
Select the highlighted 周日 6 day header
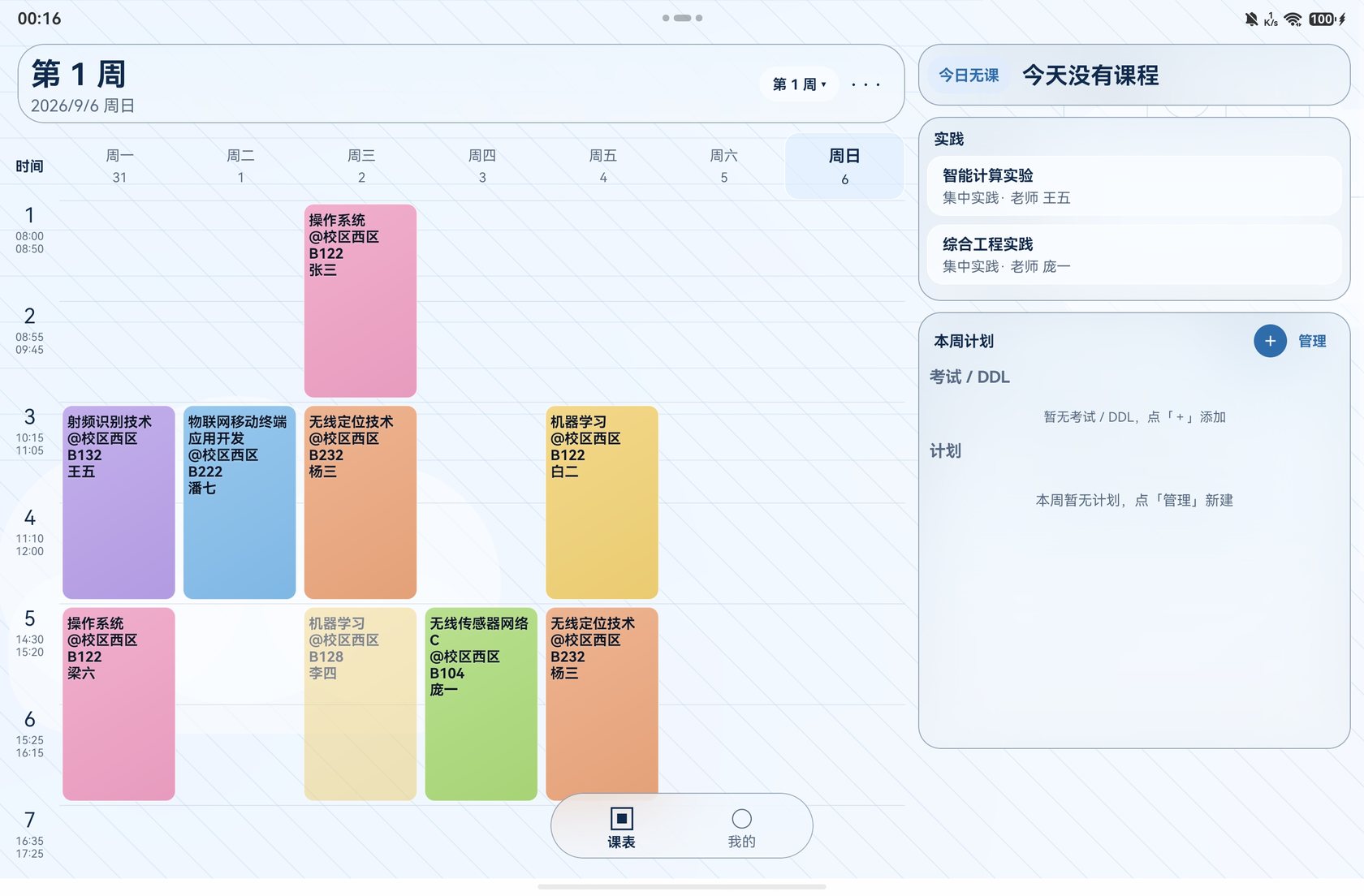pyautogui.click(x=844, y=166)
